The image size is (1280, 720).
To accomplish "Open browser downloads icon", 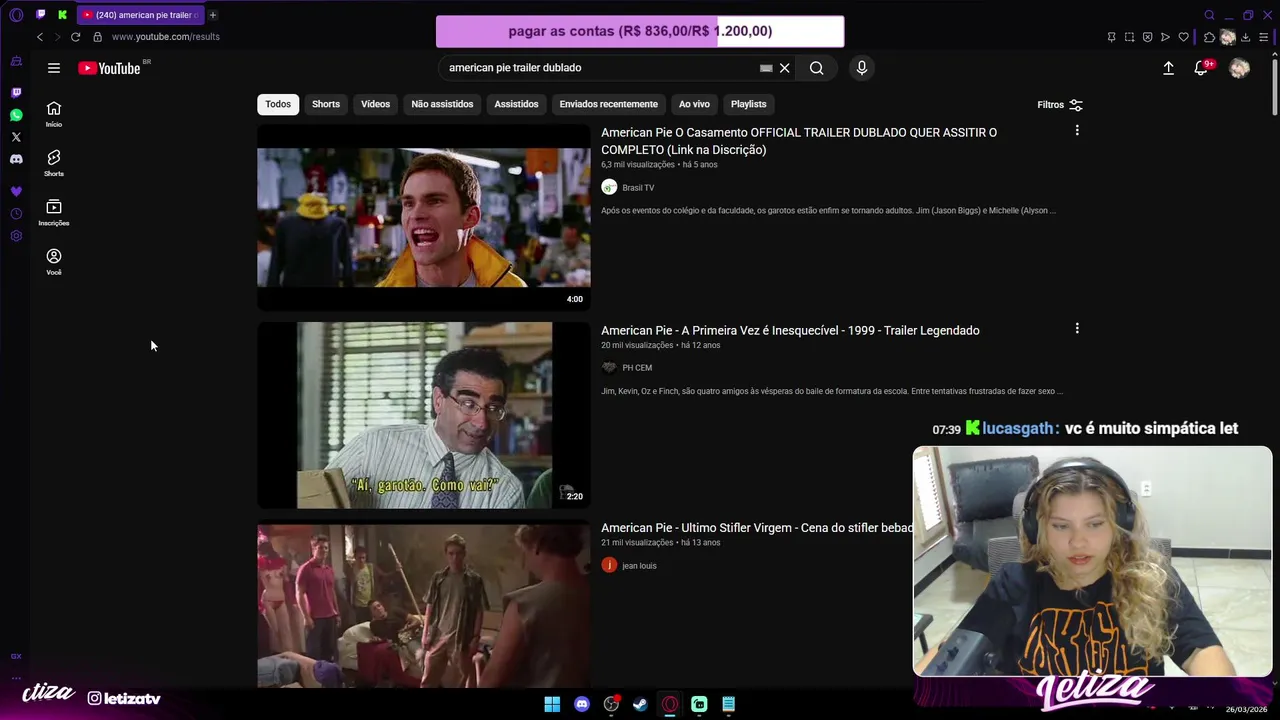I will tap(1245, 37).
